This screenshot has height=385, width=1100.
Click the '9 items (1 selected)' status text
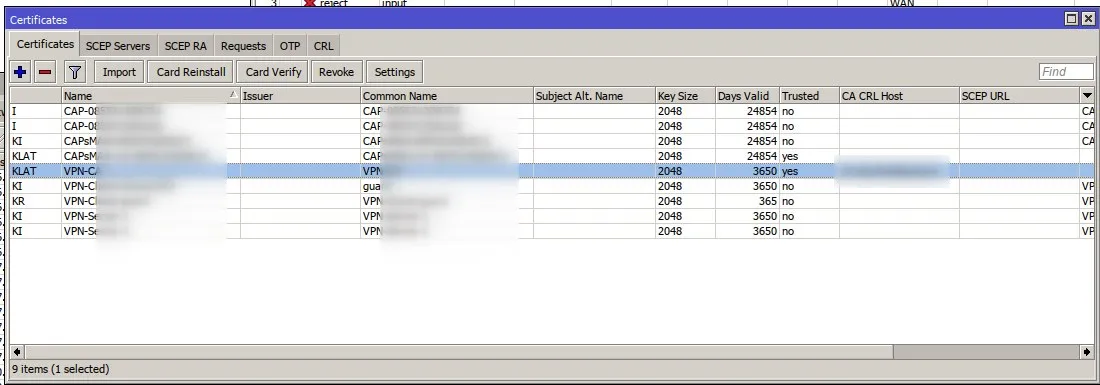[x=61, y=369]
